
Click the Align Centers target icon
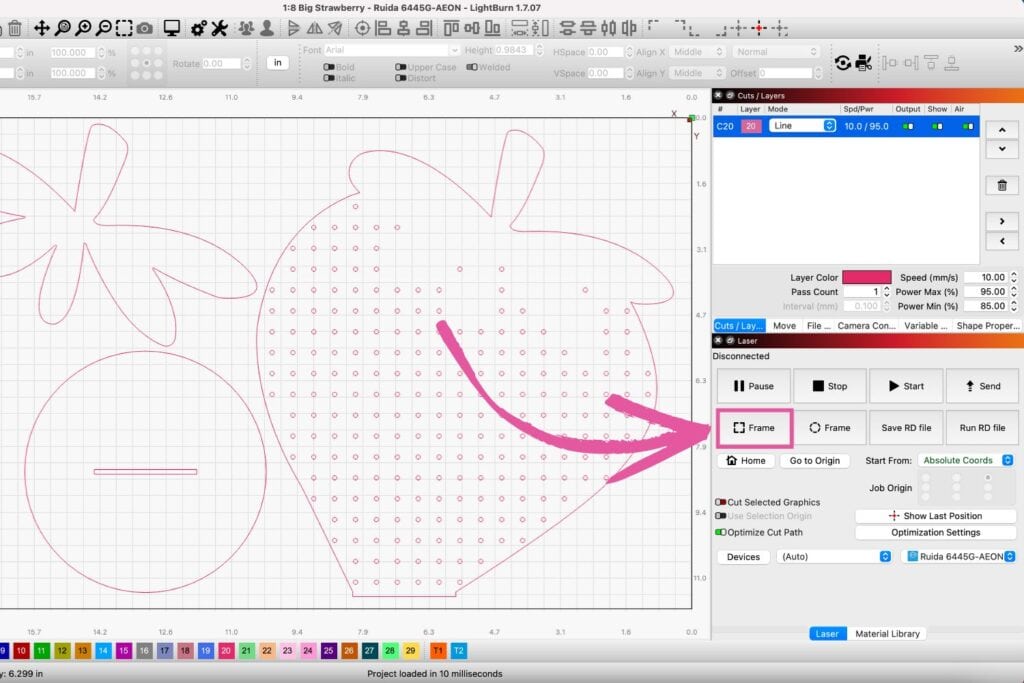click(362, 28)
